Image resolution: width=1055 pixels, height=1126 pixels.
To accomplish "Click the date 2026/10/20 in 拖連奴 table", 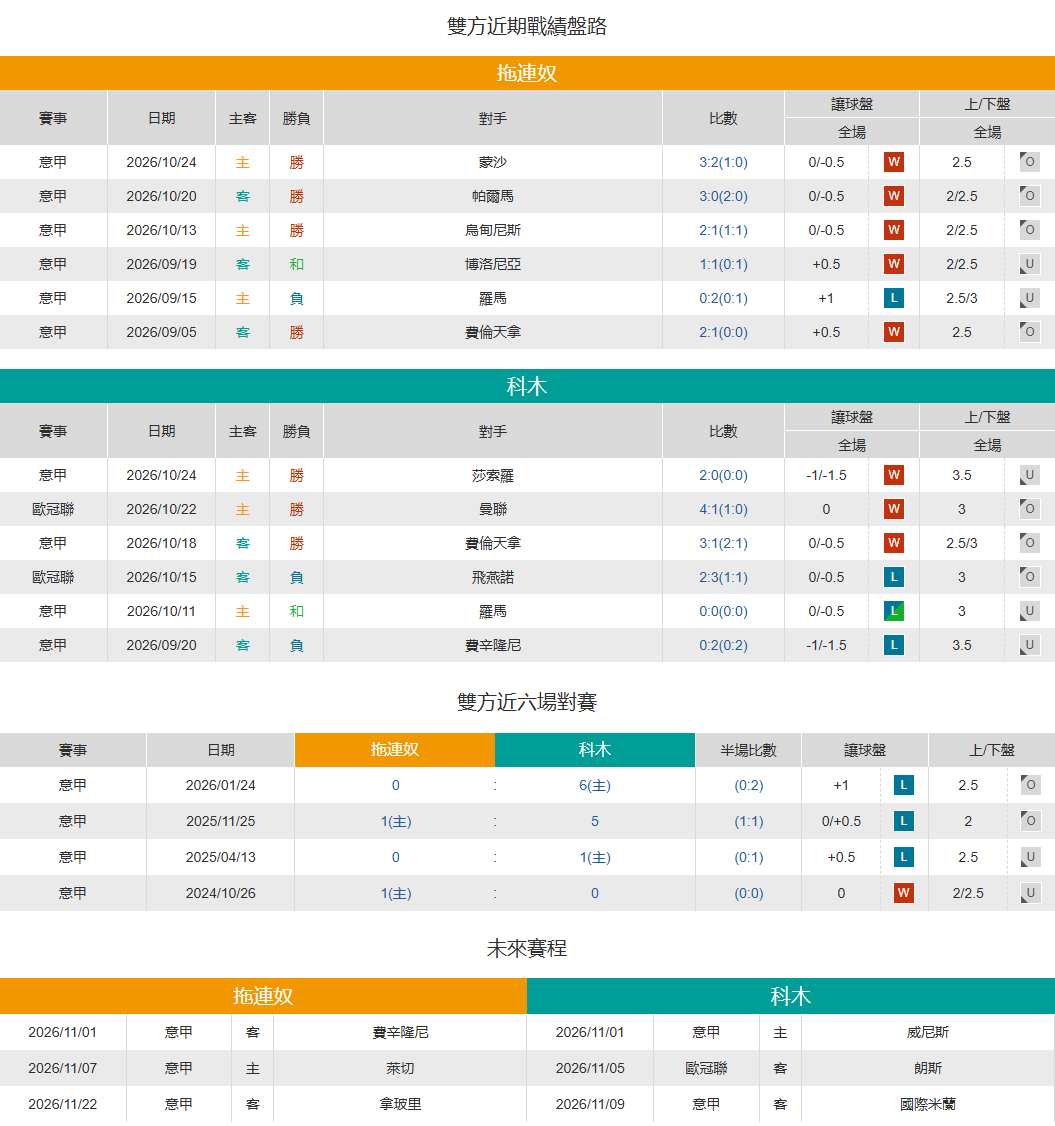I will [x=162, y=196].
